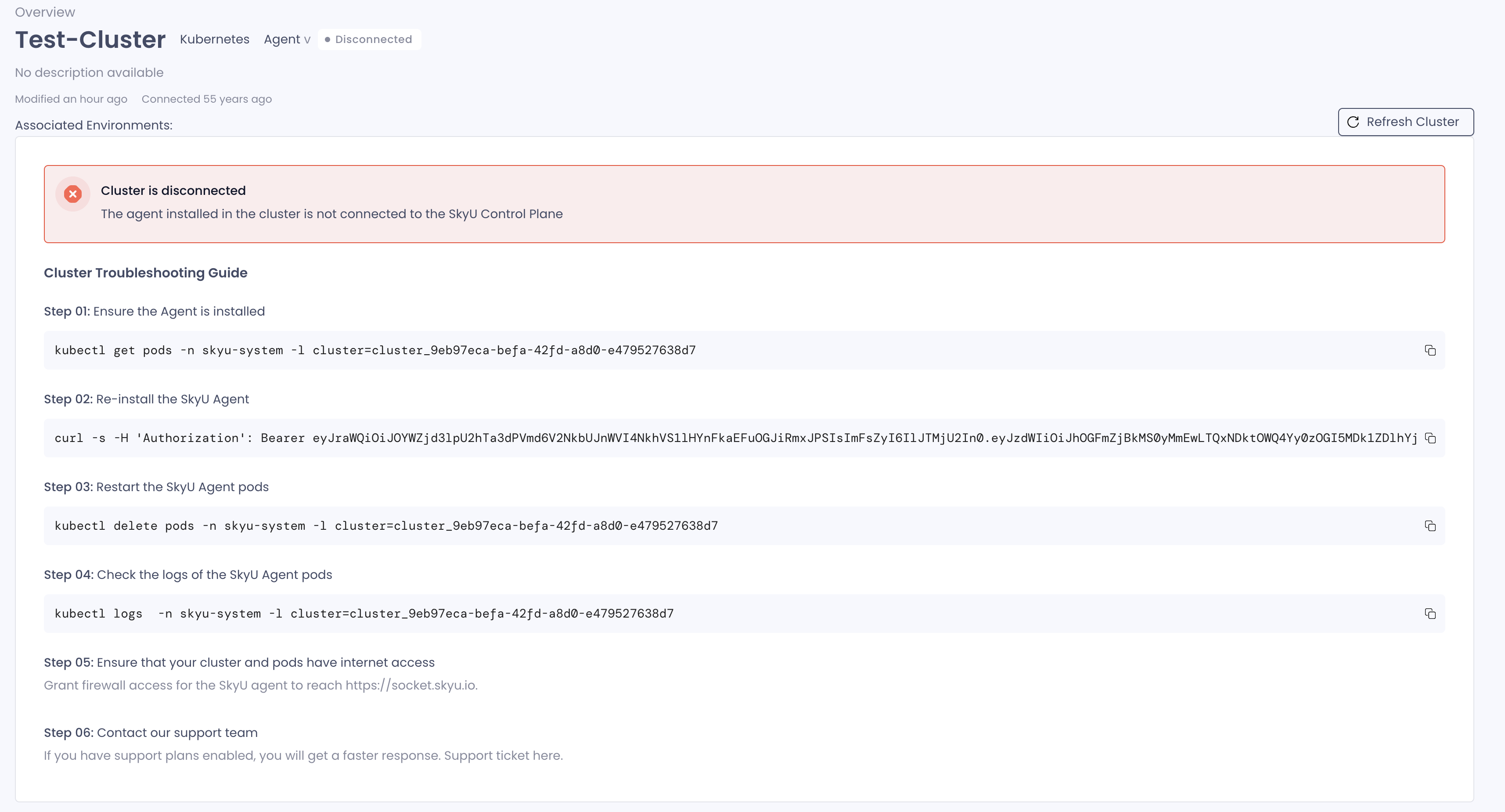Copy the kubectl logs command
The width and height of the screenshot is (1505, 812).
click(1429, 613)
